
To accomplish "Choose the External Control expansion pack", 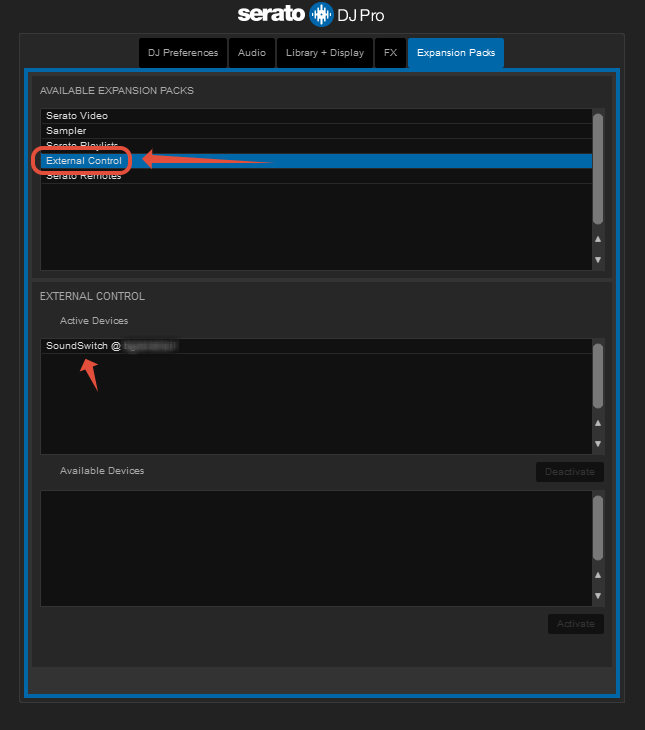I will pyautogui.click(x=316, y=161).
